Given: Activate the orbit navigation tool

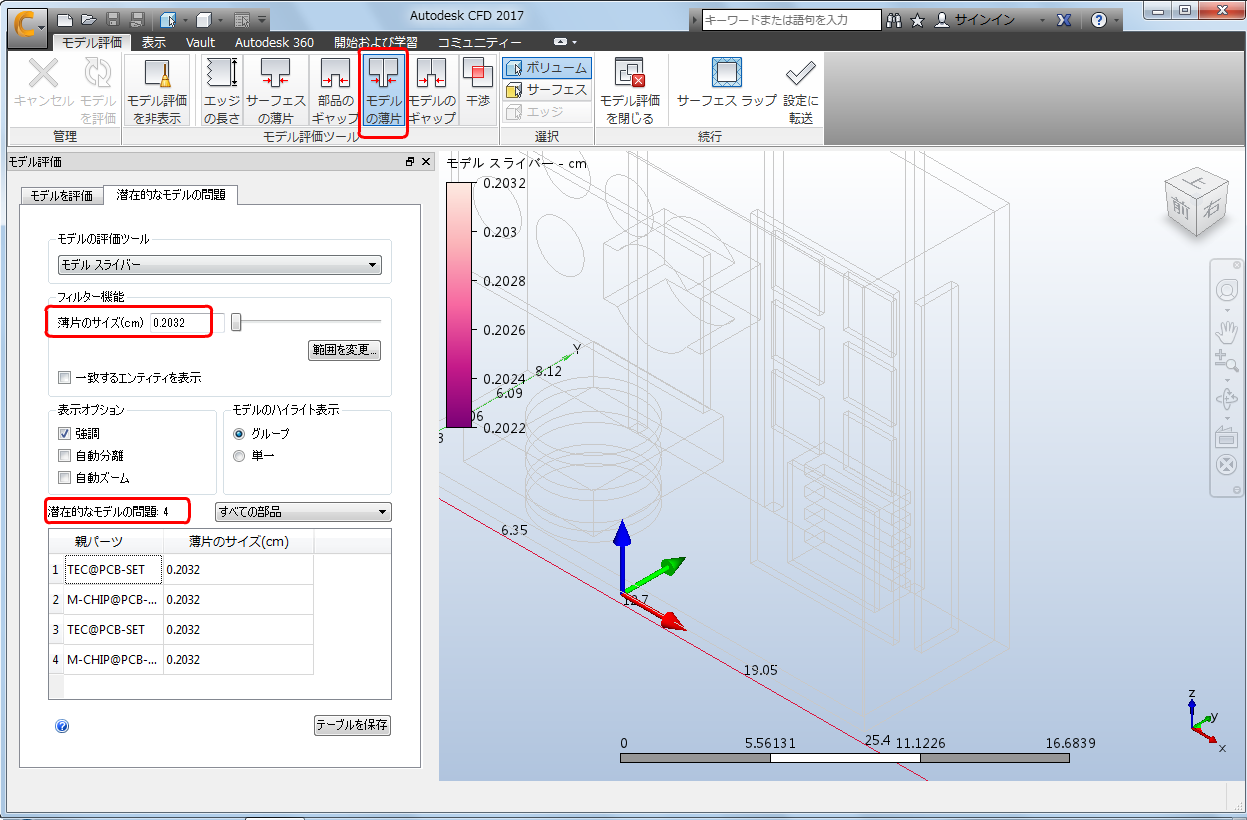Looking at the screenshot, I should pos(1226,400).
